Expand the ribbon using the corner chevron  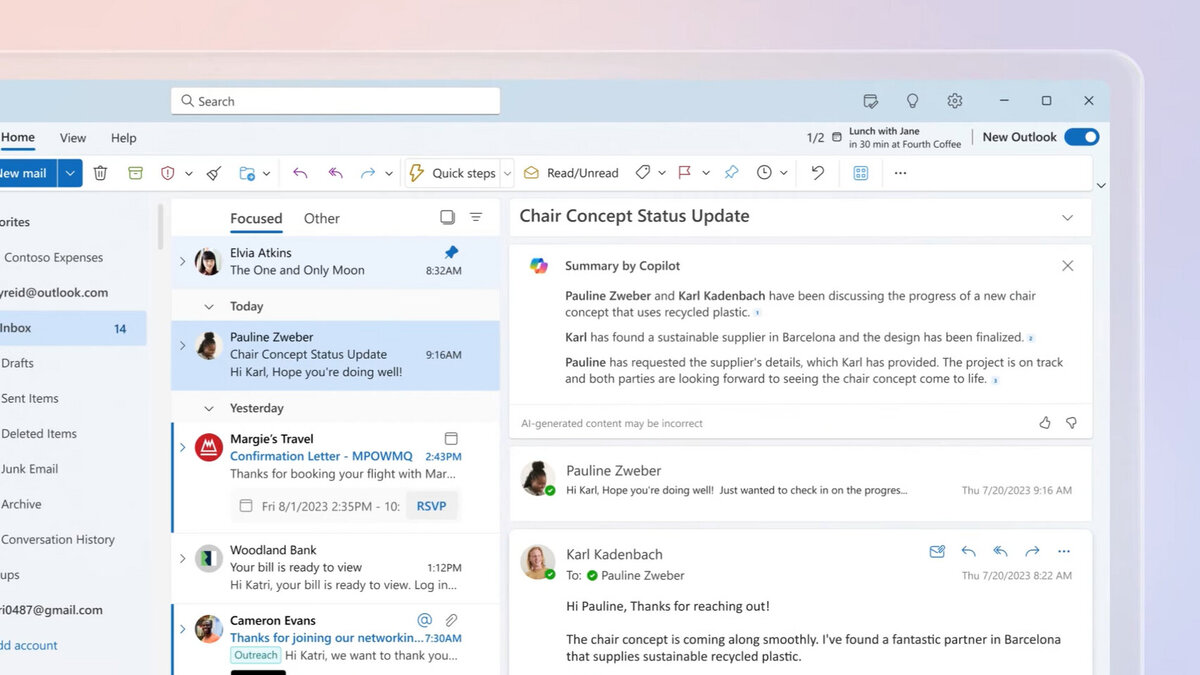pyautogui.click(x=1101, y=186)
